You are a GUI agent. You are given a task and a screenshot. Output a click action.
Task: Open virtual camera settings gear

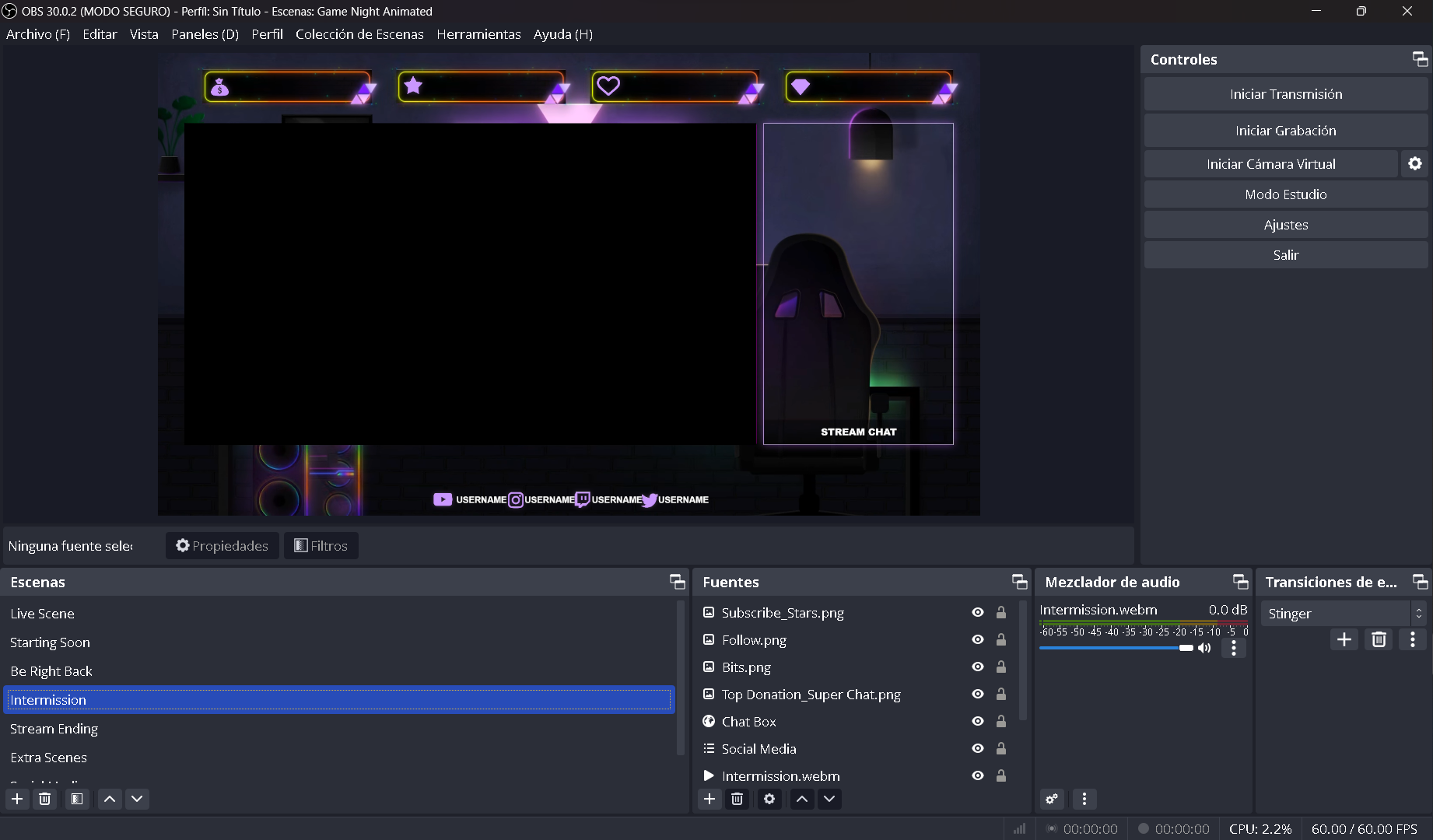click(1415, 163)
